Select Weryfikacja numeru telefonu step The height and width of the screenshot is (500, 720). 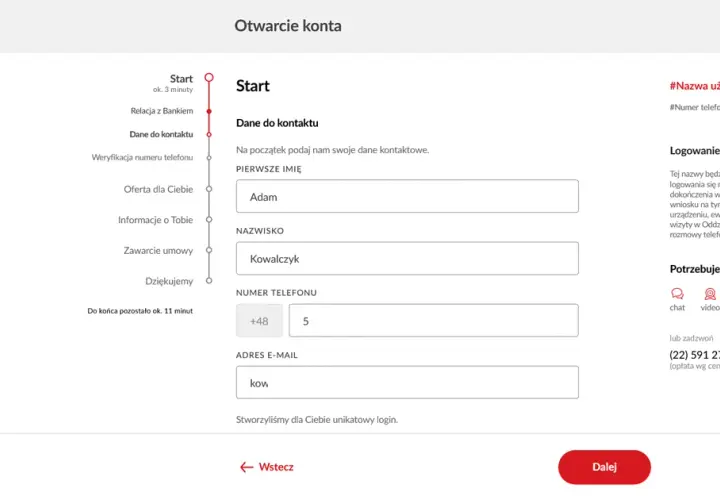coord(142,157)
